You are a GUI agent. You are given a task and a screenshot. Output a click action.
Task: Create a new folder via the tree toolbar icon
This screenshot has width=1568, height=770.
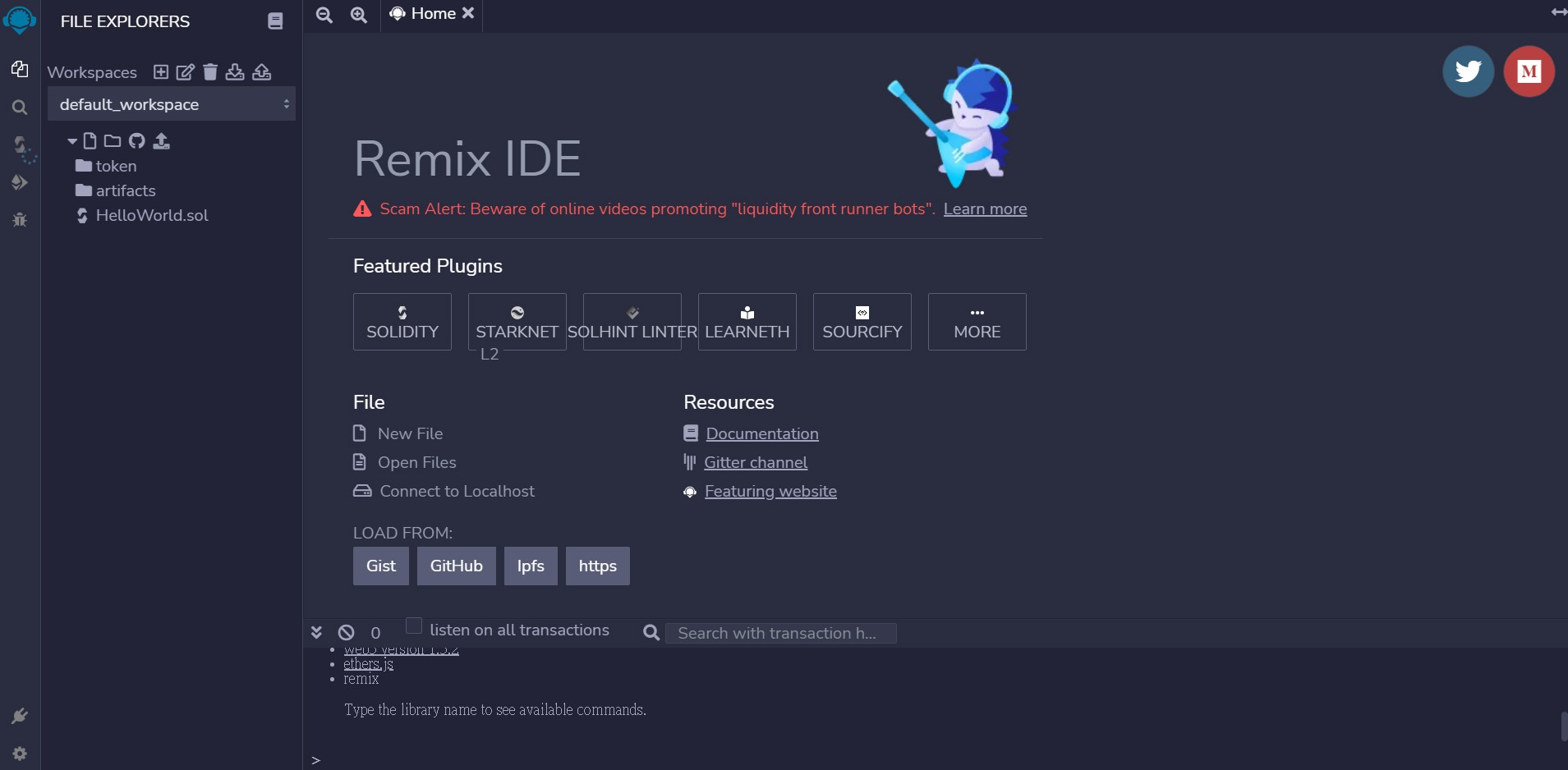click(113, 141)
